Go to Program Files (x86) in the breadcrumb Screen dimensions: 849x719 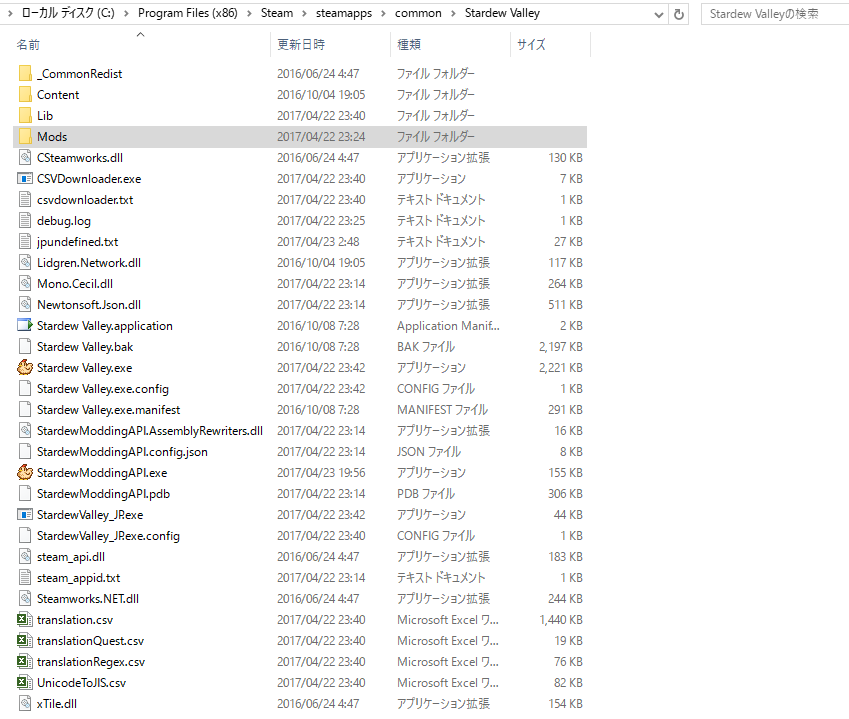188,13
